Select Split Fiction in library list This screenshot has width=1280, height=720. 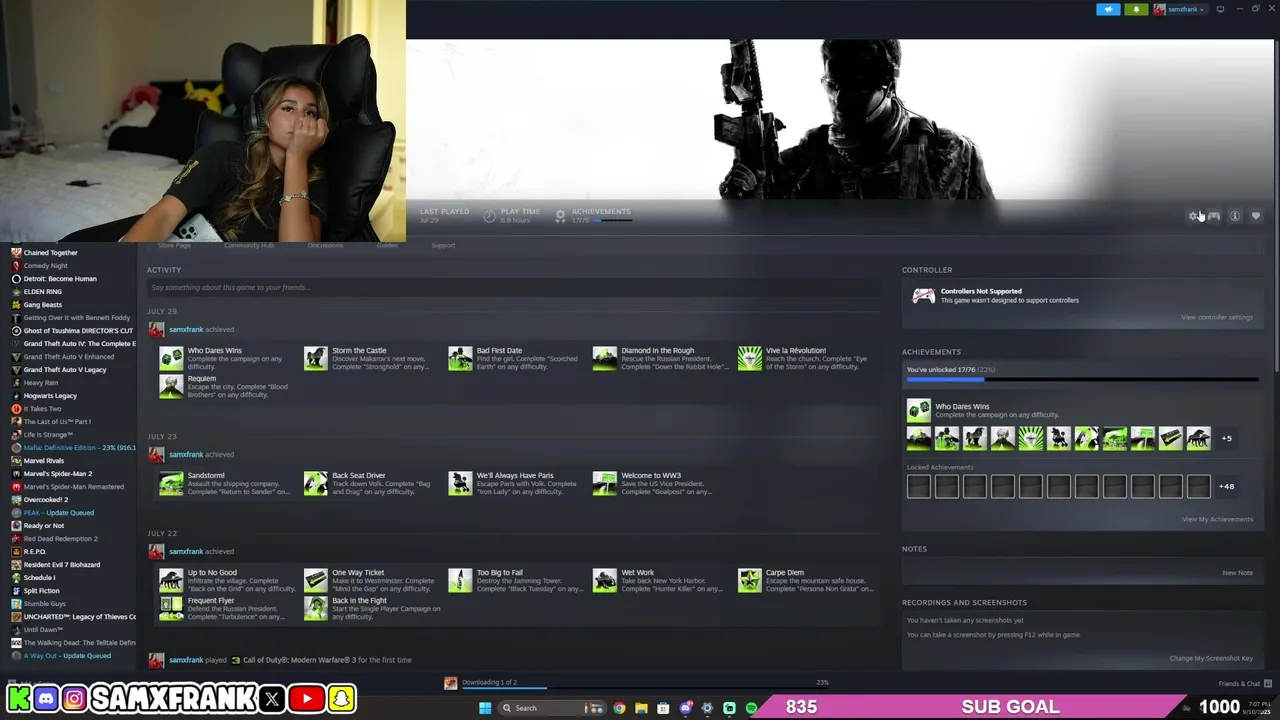click(x=45, y=591)
